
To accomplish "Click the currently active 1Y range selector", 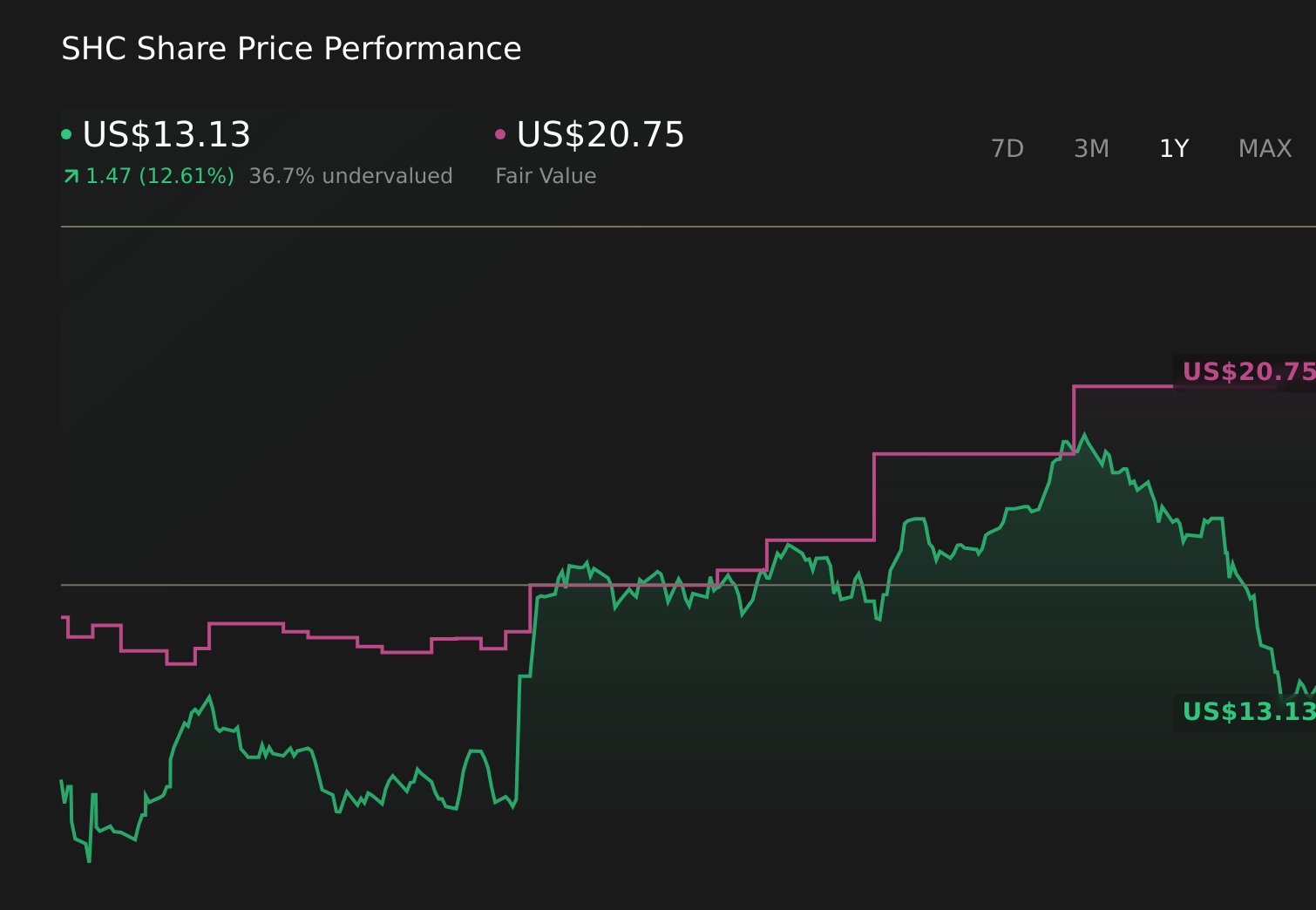I will pos(1174,148).
